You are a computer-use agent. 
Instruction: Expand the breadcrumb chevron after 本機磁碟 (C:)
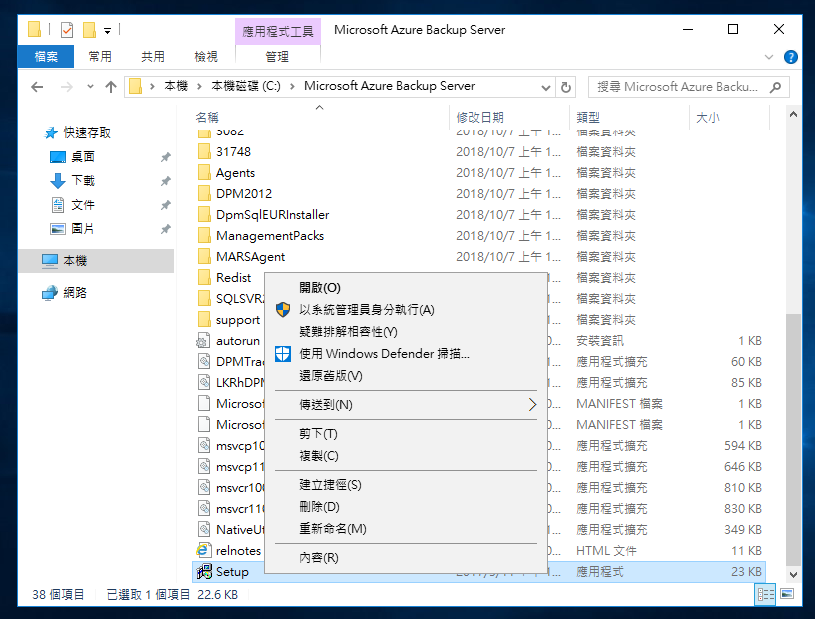(292, 86)
